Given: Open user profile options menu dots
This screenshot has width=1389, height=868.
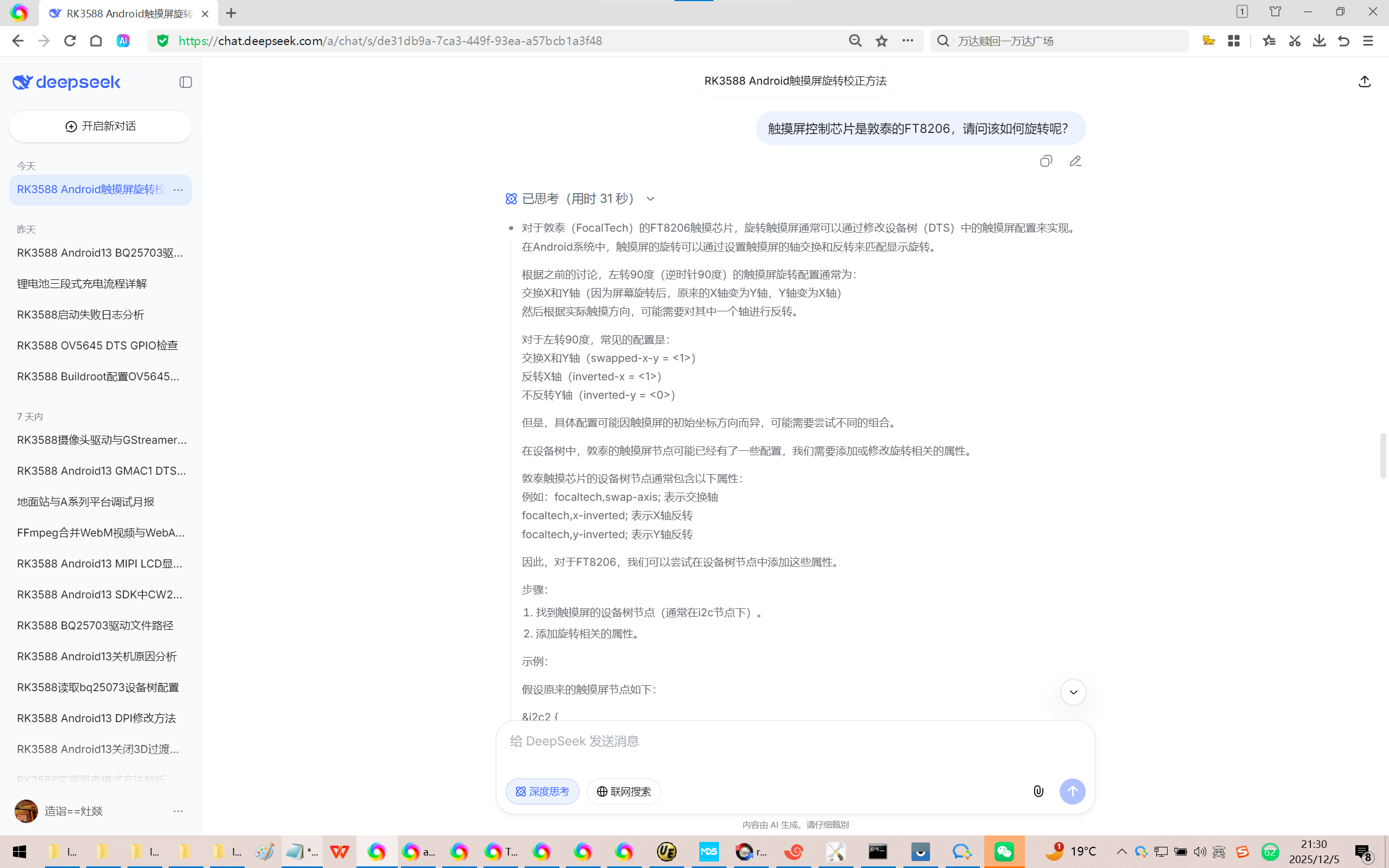Looking at the screenshot, I should 178,810.
